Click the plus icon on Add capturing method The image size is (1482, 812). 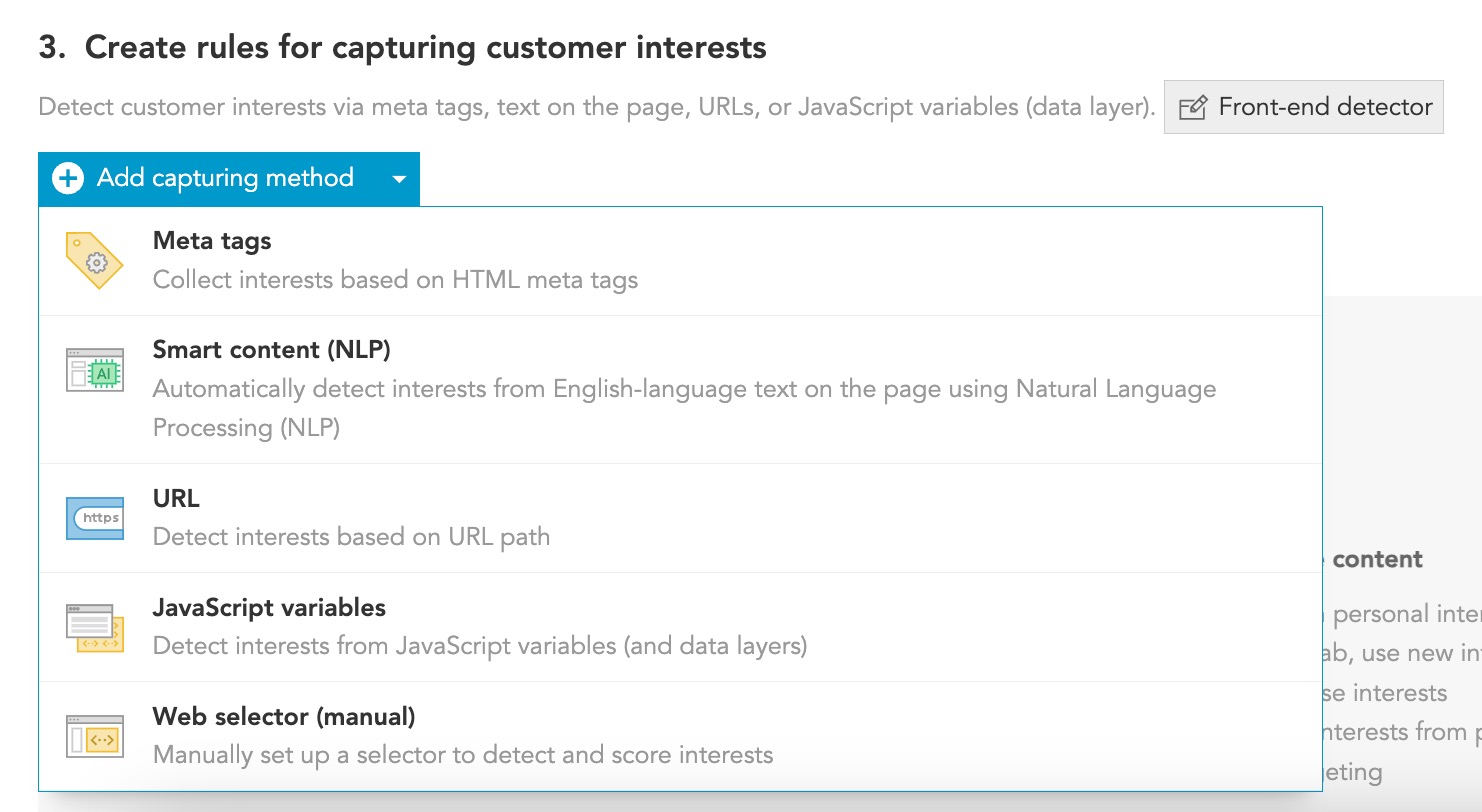coord(68,179)
